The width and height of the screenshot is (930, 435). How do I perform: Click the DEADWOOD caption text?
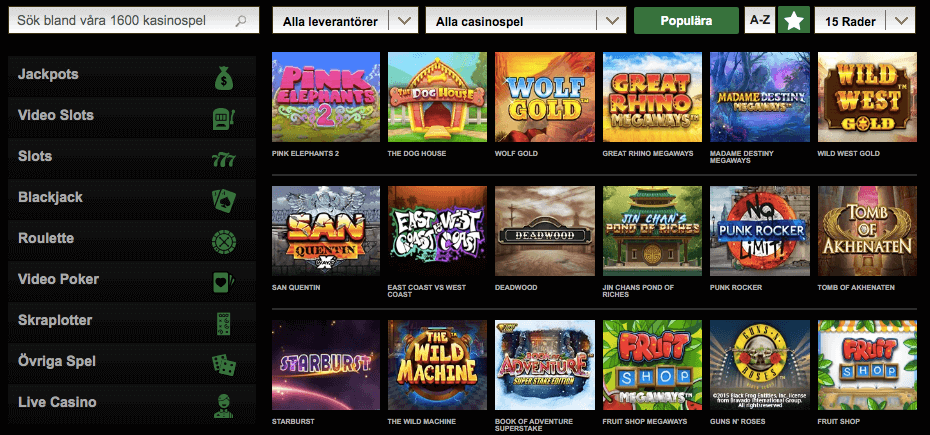tap(516, 288)
